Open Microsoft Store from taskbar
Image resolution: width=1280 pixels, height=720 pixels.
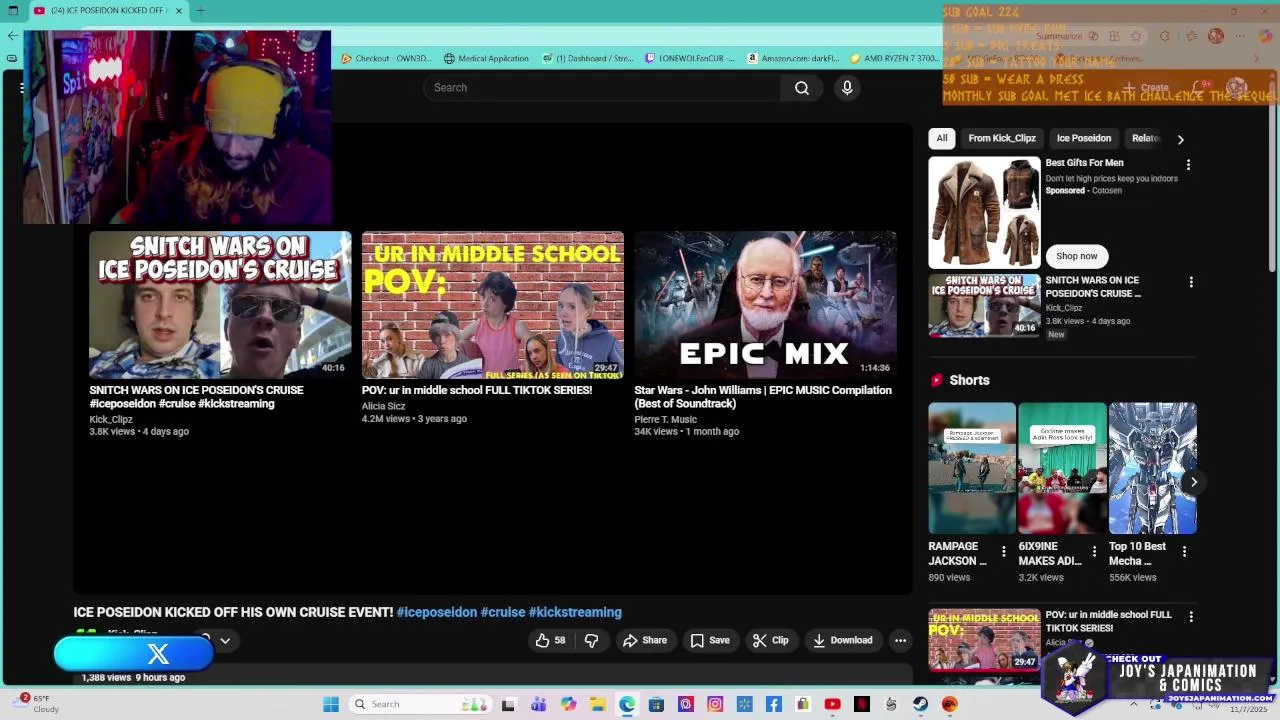coord(656,704)
